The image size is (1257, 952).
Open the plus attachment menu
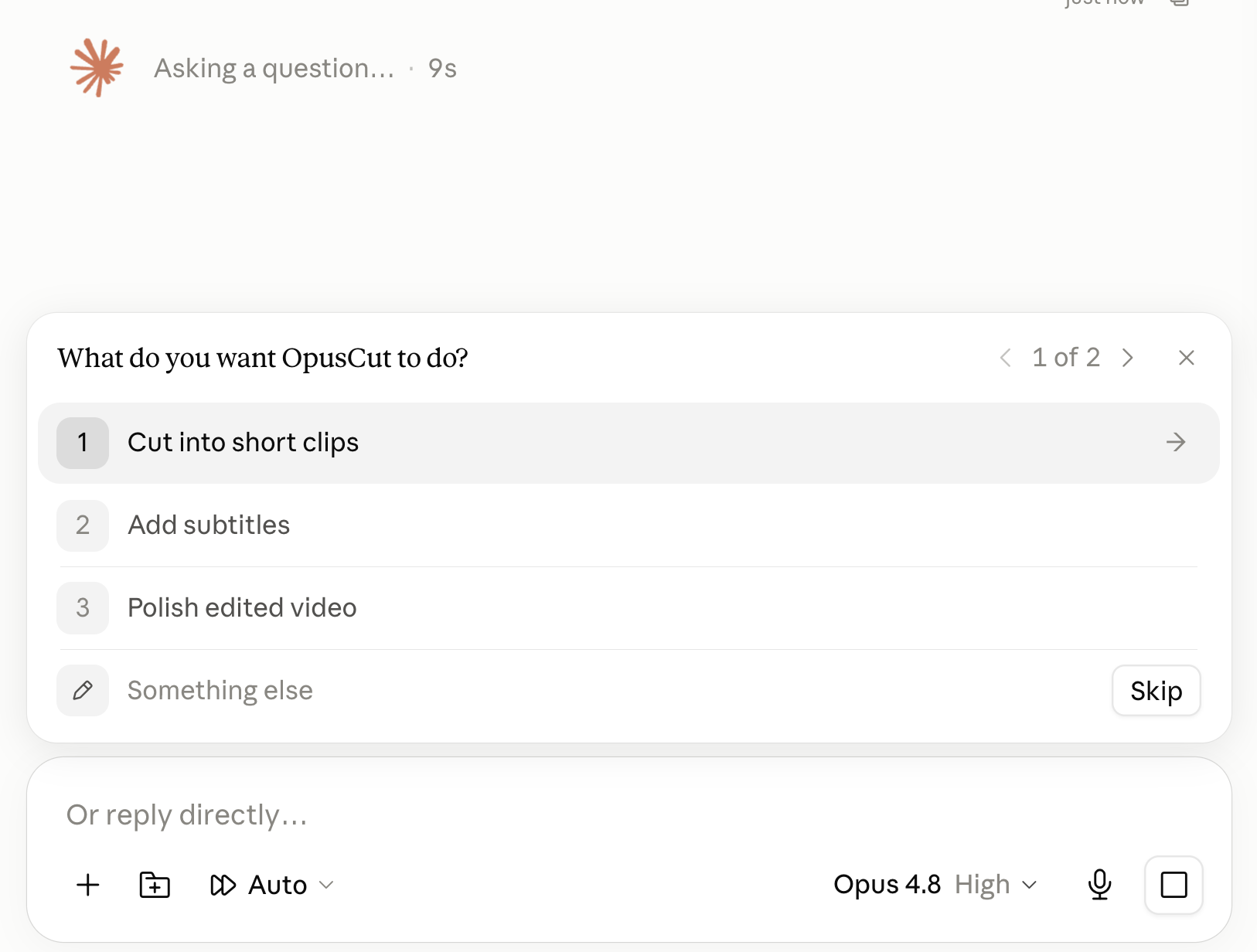[88, 885]
